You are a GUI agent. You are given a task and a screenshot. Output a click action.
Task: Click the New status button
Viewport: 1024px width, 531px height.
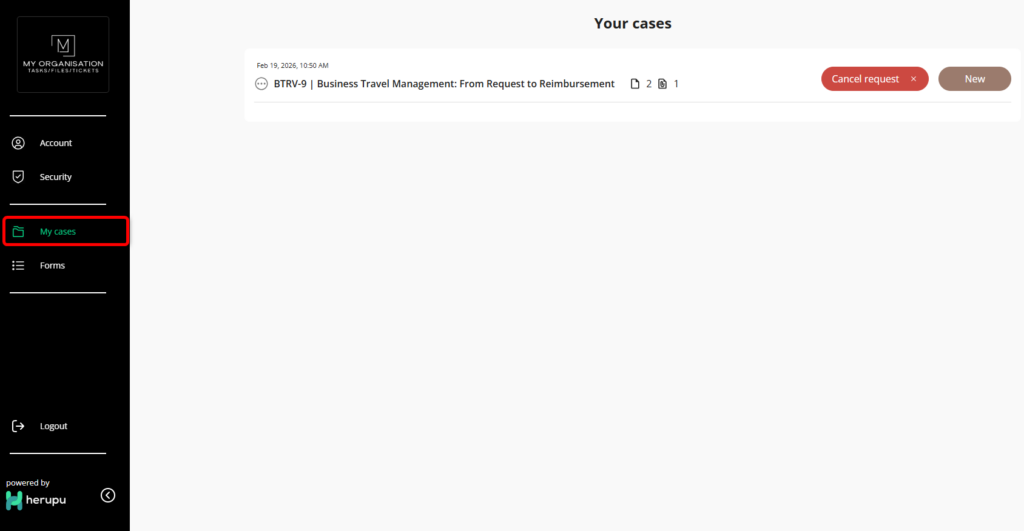(x=974, y=79)
